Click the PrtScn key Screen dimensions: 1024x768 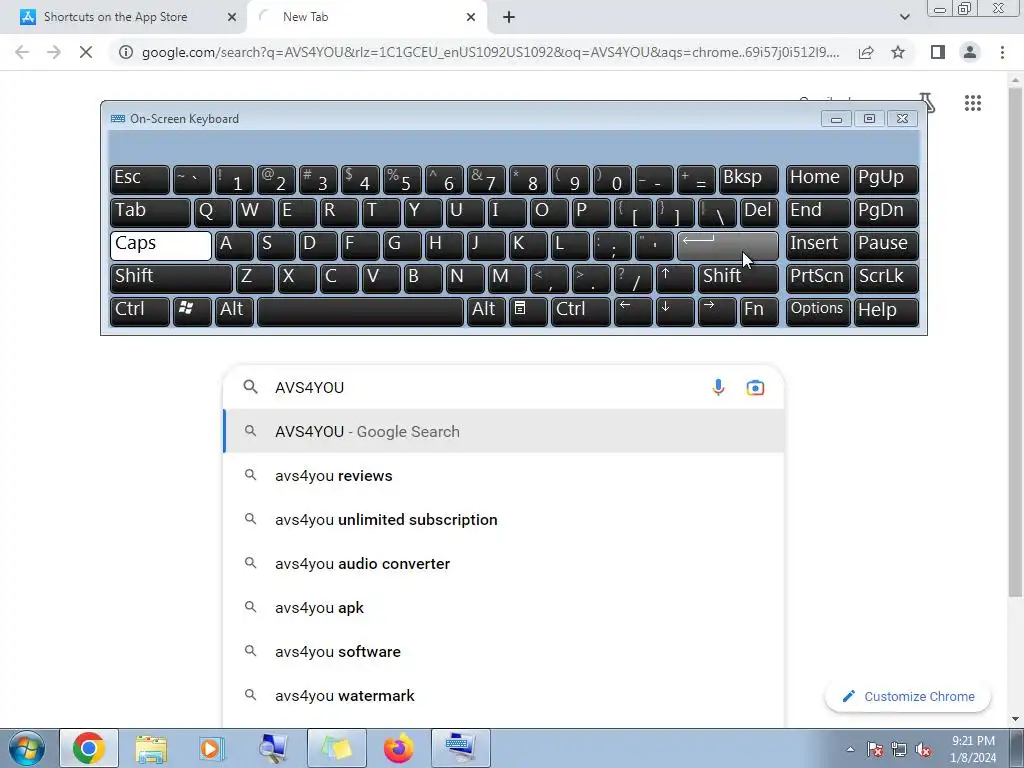point(818,278)
